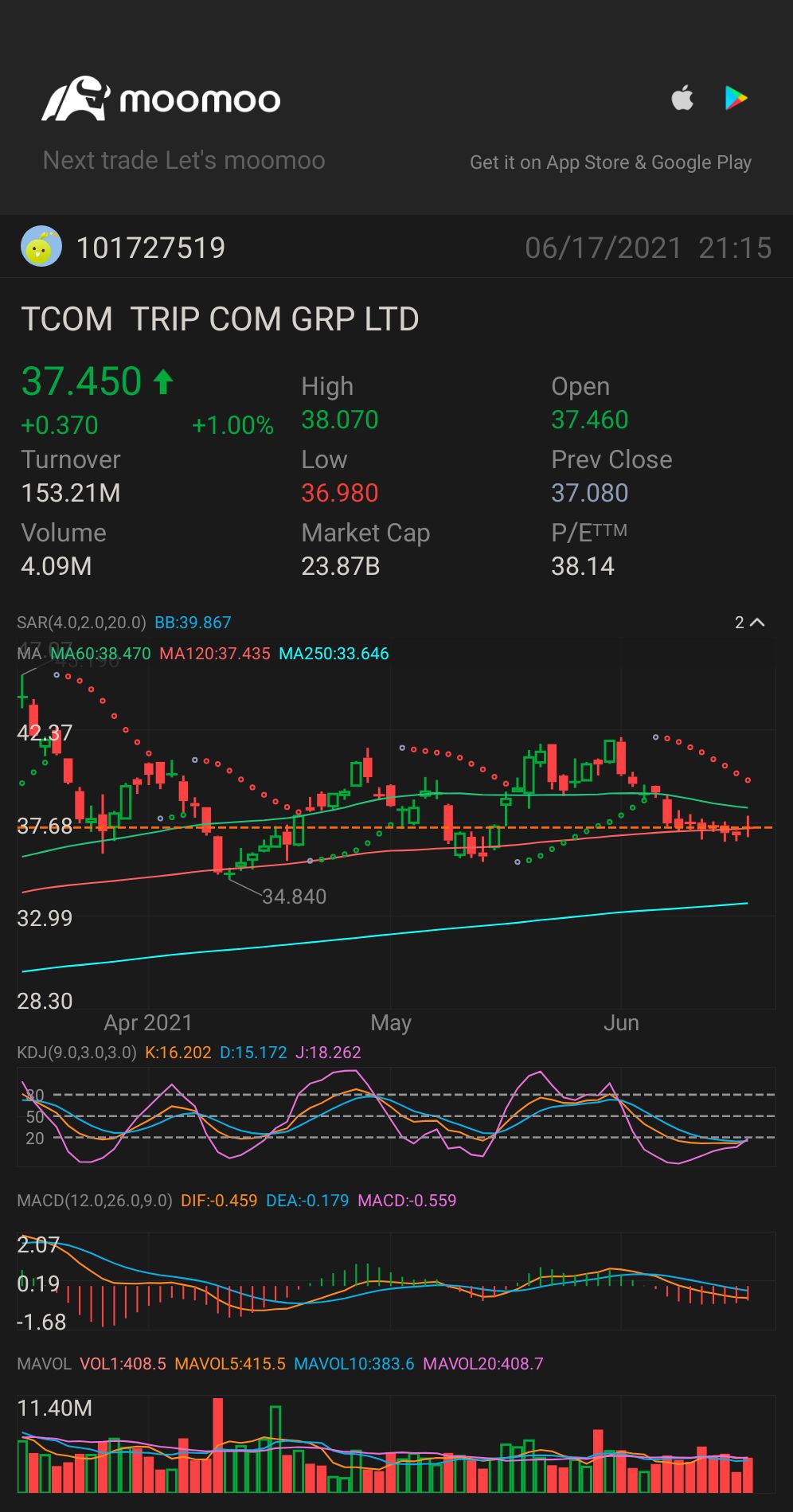Tap the username 101727519

pyautogui.click(x=150, y=248)
